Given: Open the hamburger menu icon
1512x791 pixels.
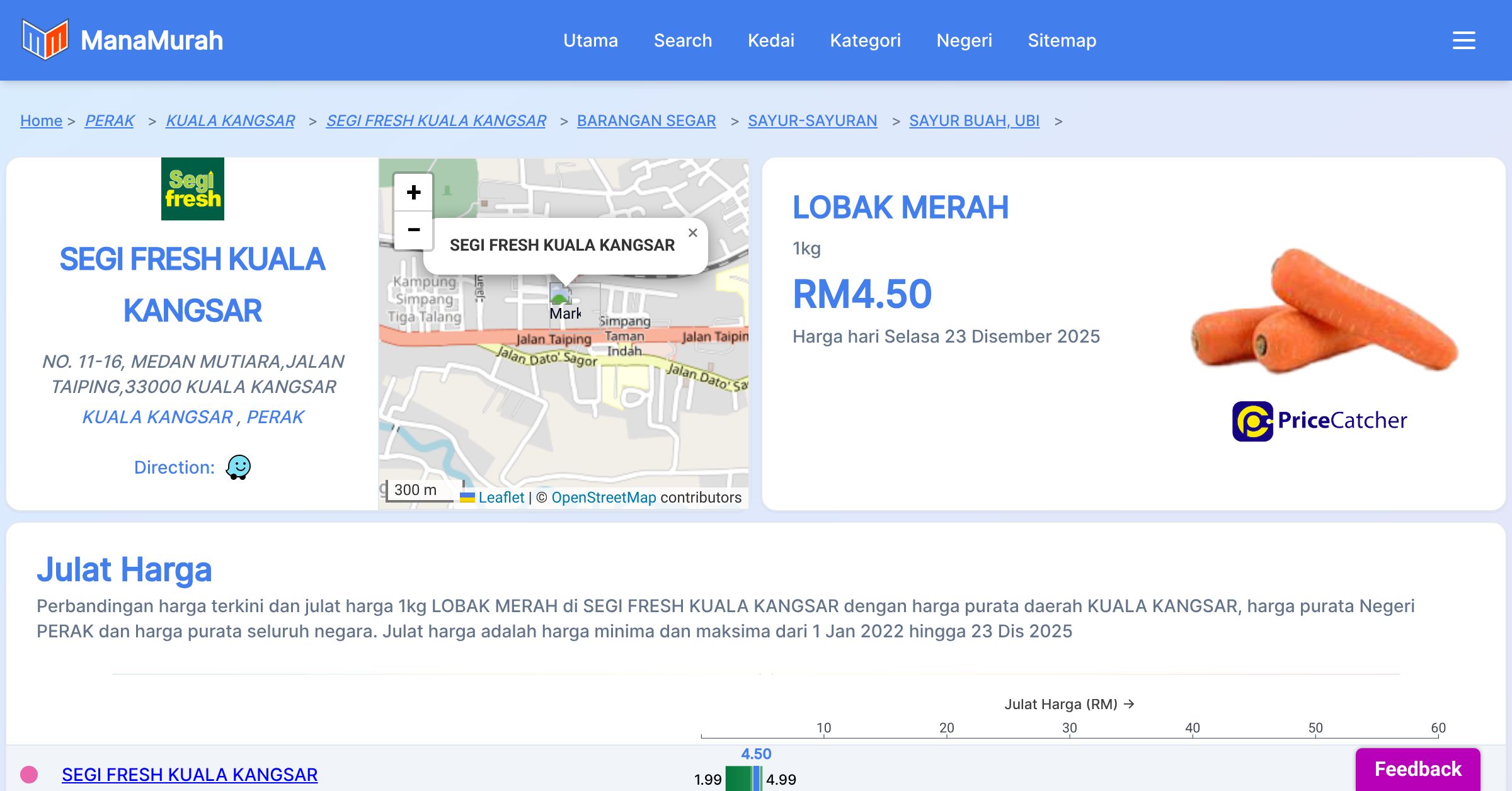Looking at the screenshot, I should click(x=1463, y=40).
